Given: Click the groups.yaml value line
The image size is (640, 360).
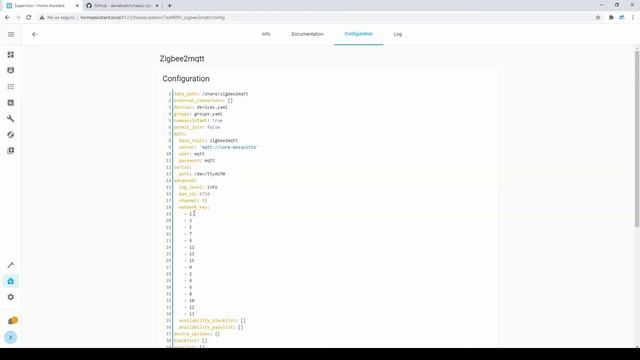Looking at the screenshot, I should 198,114.
